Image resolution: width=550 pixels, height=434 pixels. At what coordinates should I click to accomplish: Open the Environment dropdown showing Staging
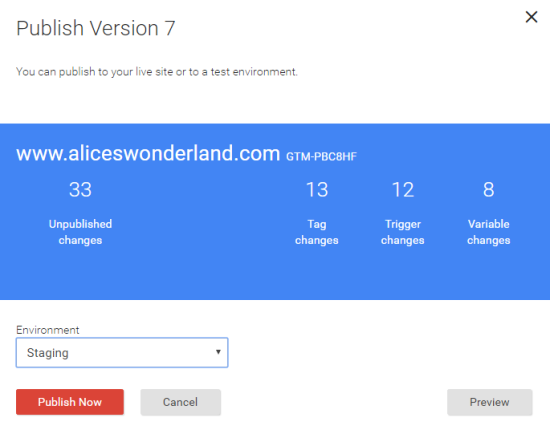(122, 353)
